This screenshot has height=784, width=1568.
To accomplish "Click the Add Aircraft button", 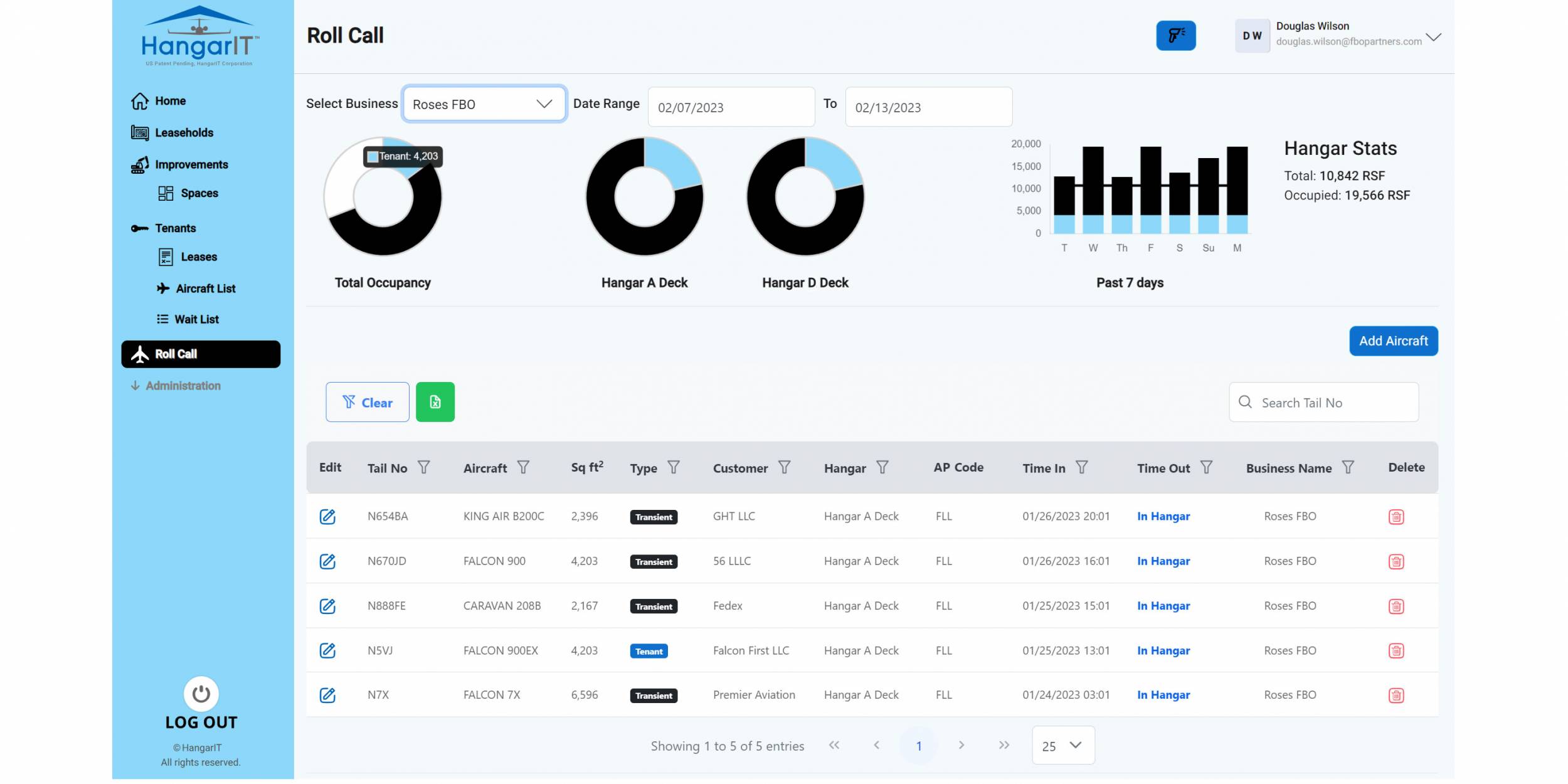I will point(1394,341).
